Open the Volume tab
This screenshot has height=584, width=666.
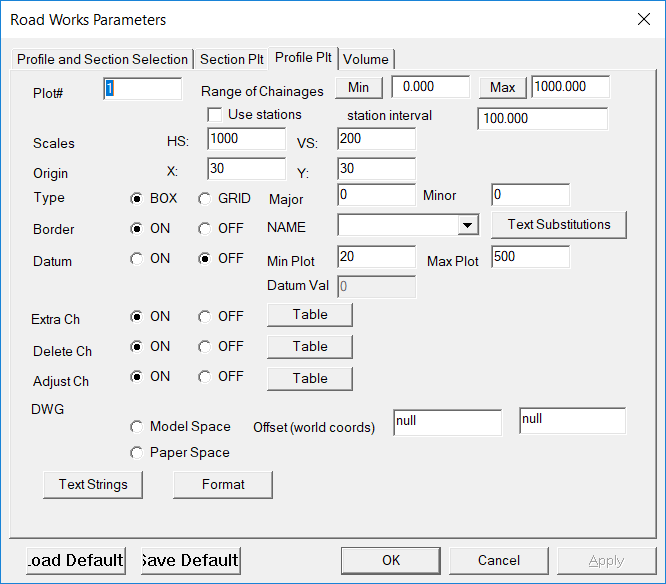click(x=365, y=59)
